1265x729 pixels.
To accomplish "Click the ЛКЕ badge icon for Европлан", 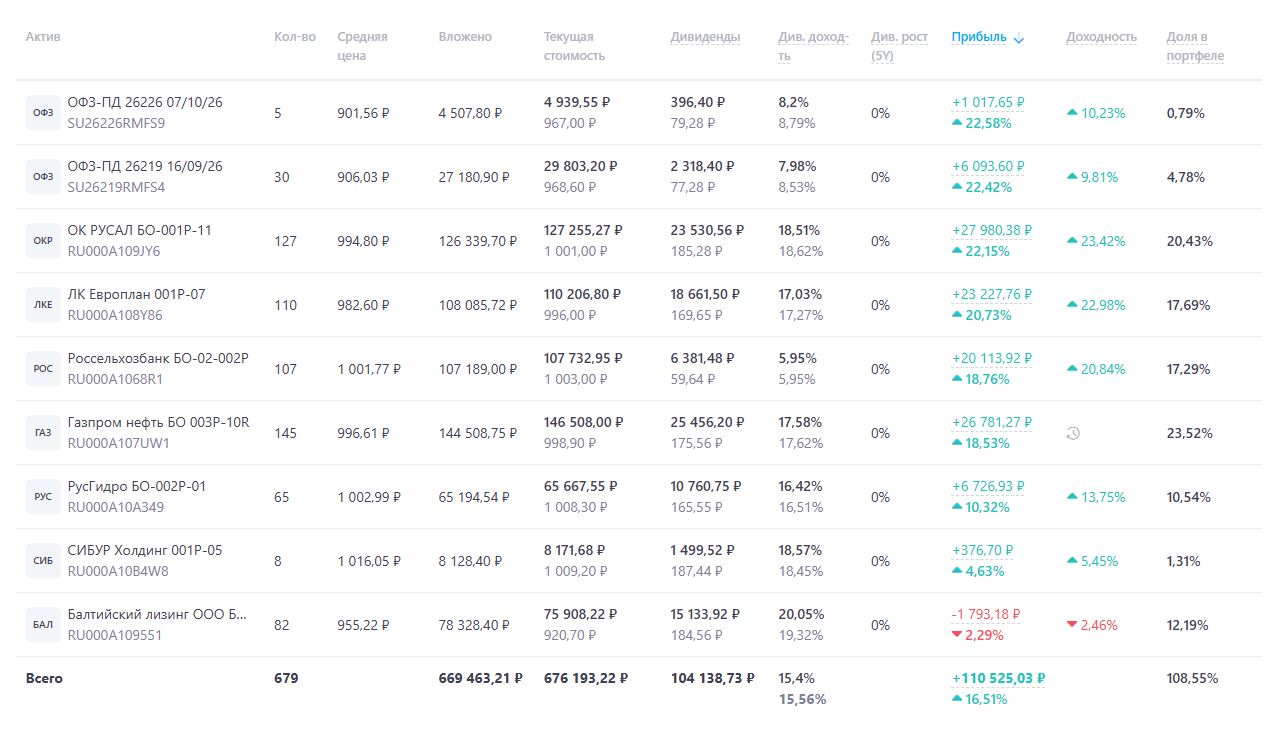I will click(43, 305).
